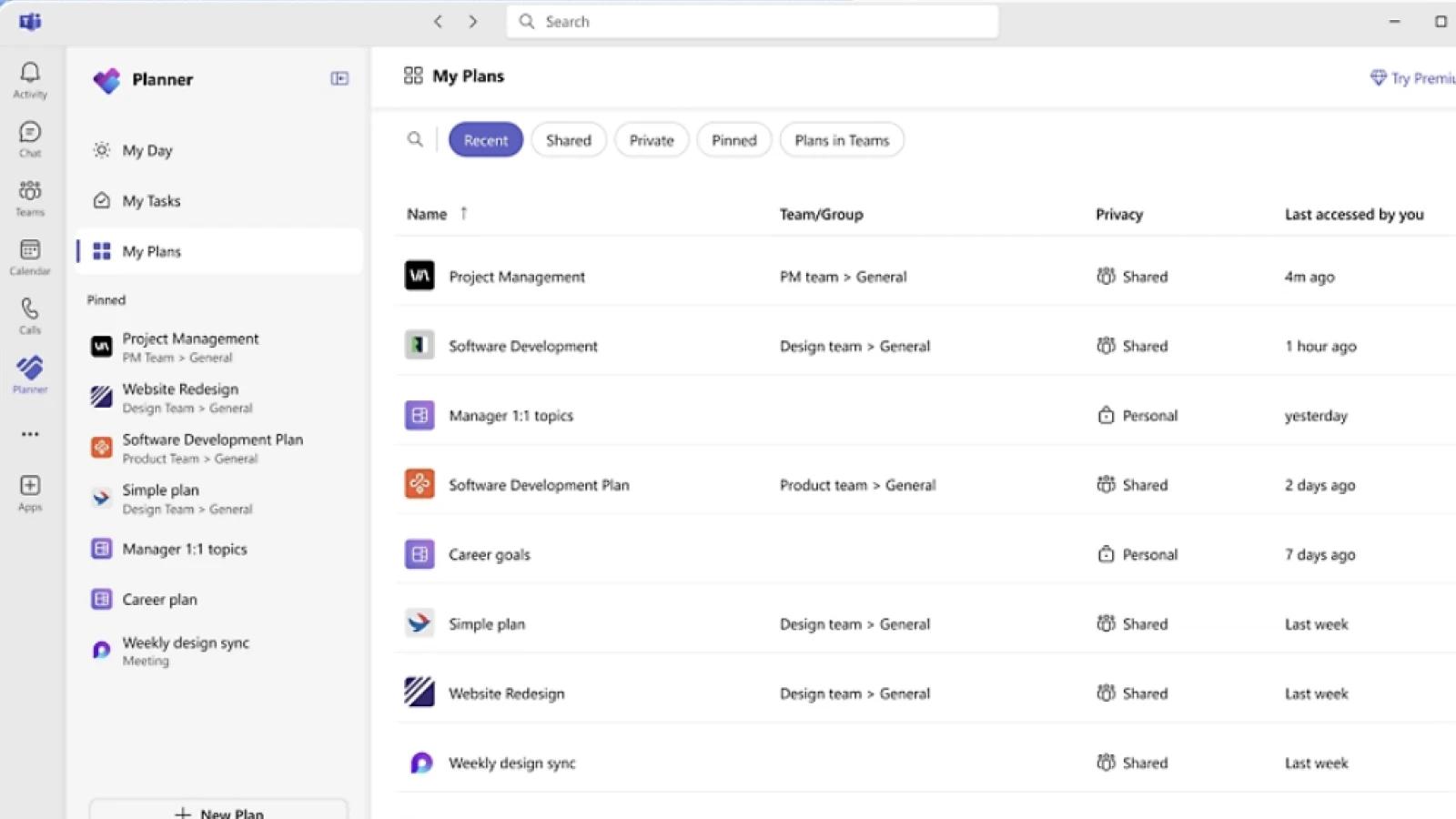Click the orange Software Development Plan icon

click(420, 484)
